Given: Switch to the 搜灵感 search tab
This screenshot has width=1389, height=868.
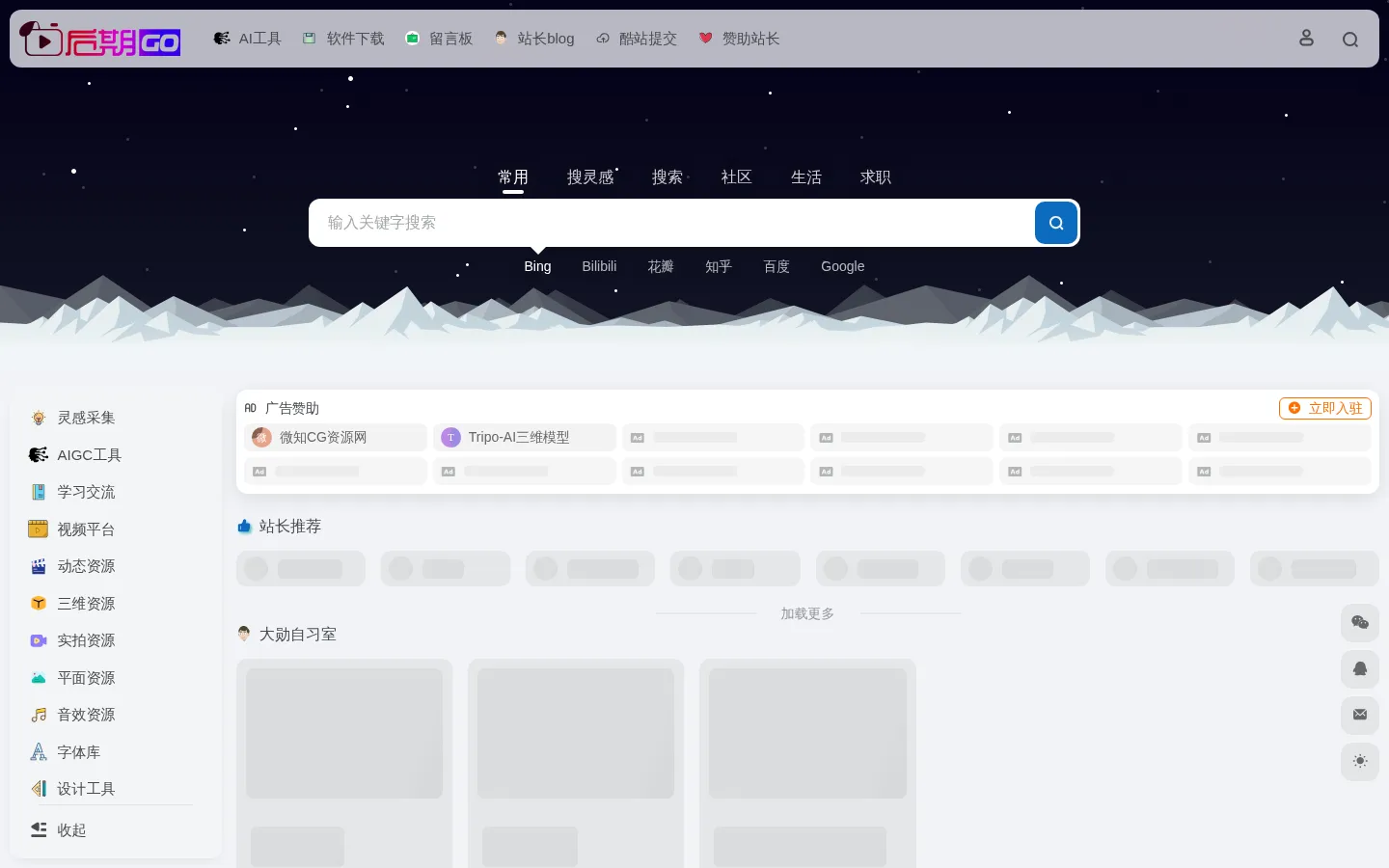Looking at the screenshot, I should click(590, 177).
